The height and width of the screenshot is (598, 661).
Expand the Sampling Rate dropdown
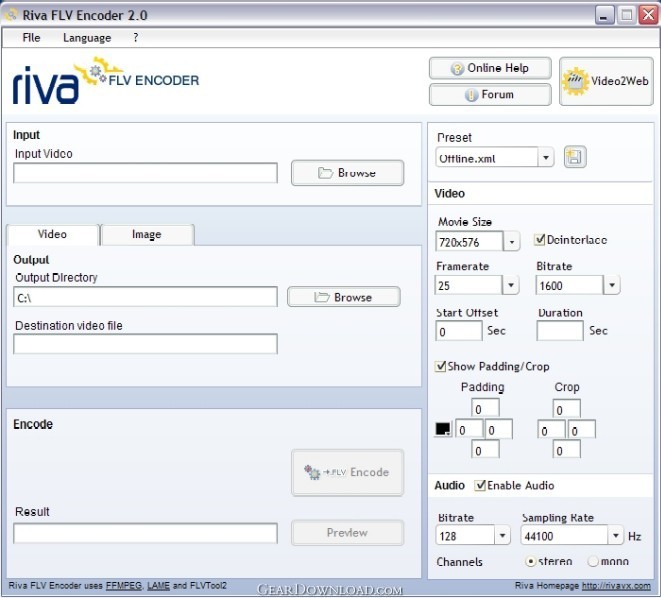pos(615,536)
